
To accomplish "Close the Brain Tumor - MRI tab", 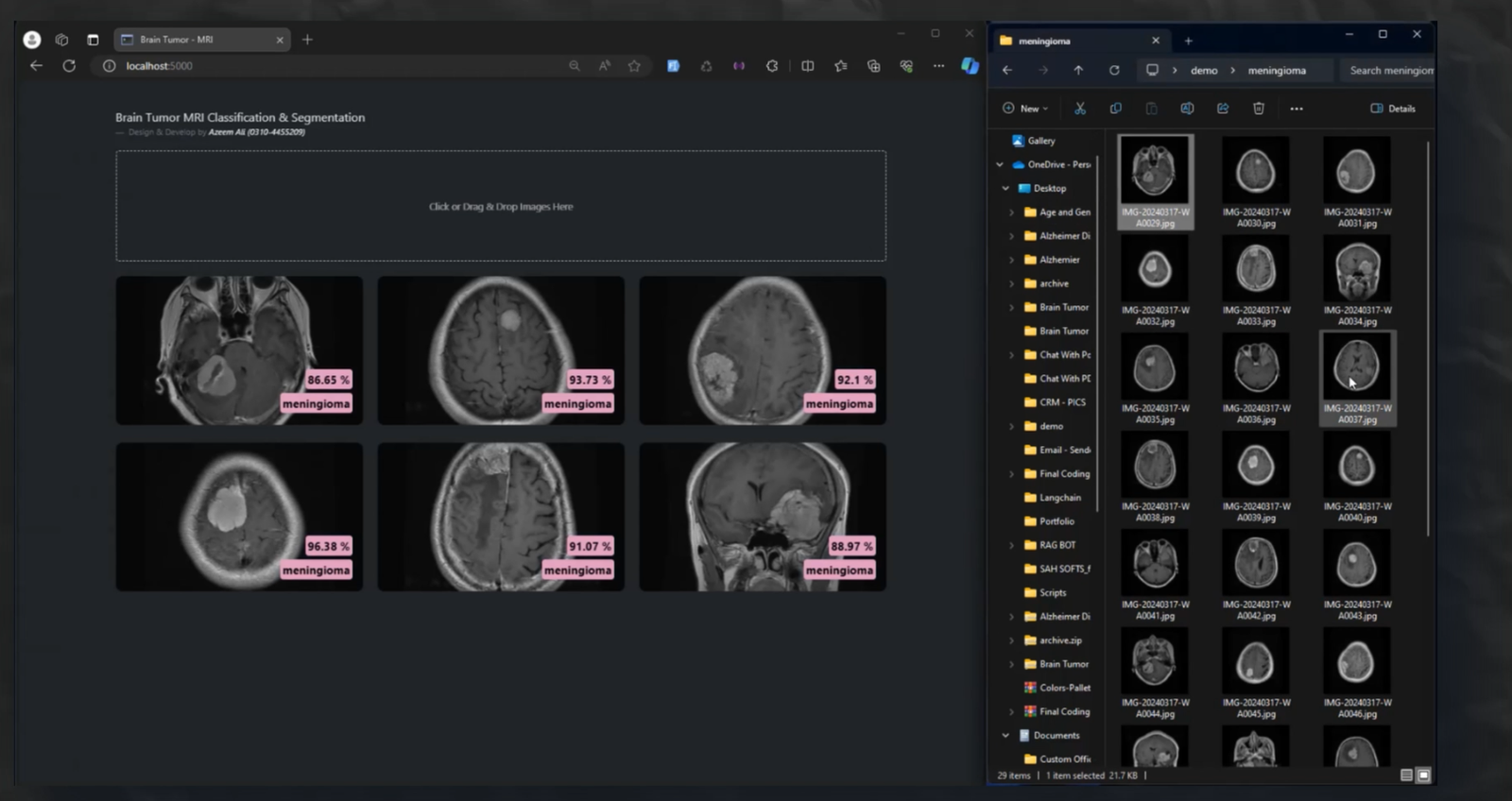I will (x=280, y=40).
